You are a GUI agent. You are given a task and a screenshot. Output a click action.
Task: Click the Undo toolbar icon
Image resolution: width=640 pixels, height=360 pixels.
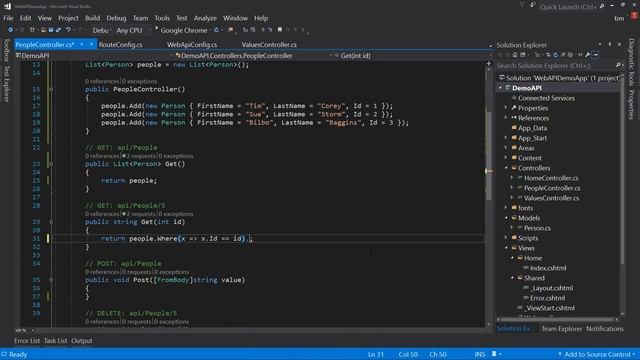[68, 30]
